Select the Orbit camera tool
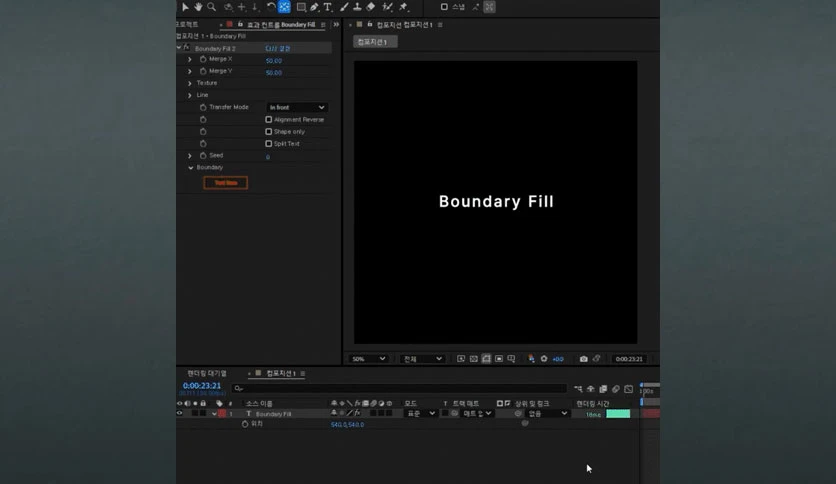 point(229,7)
